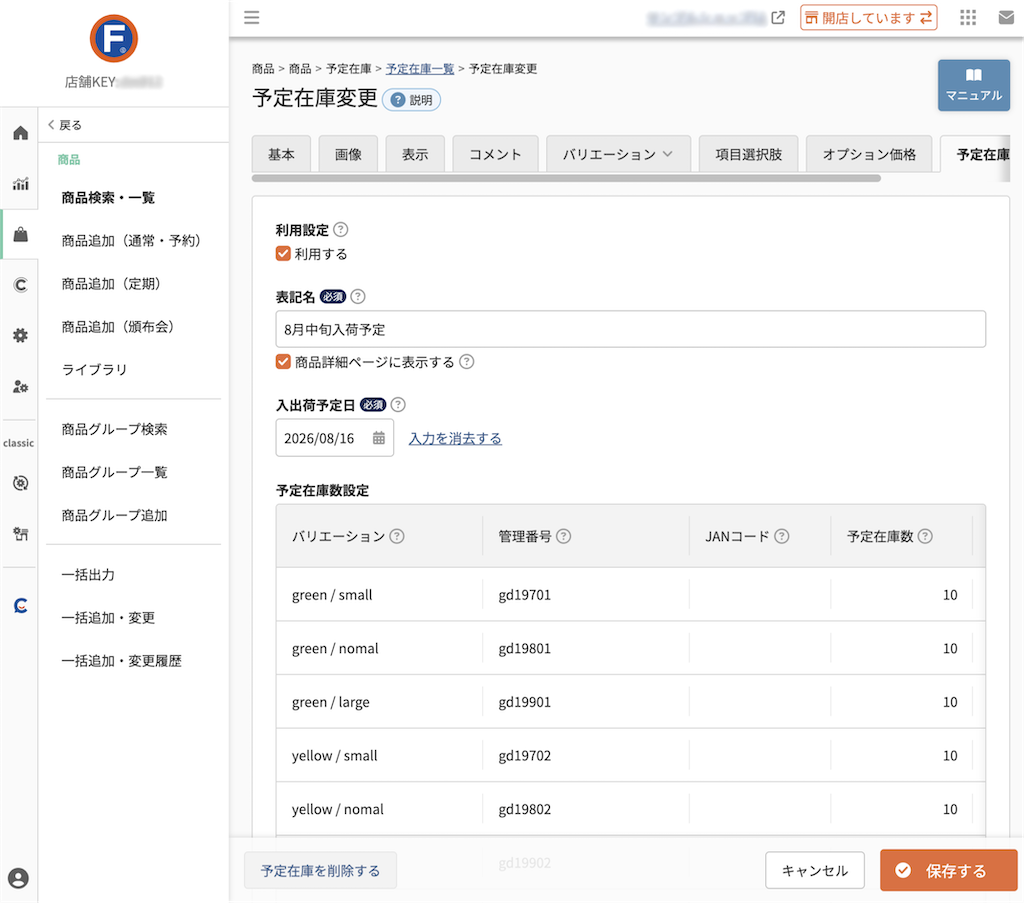
Task: Open the gray C sidebar icon
Action: (x=20, y=285)
